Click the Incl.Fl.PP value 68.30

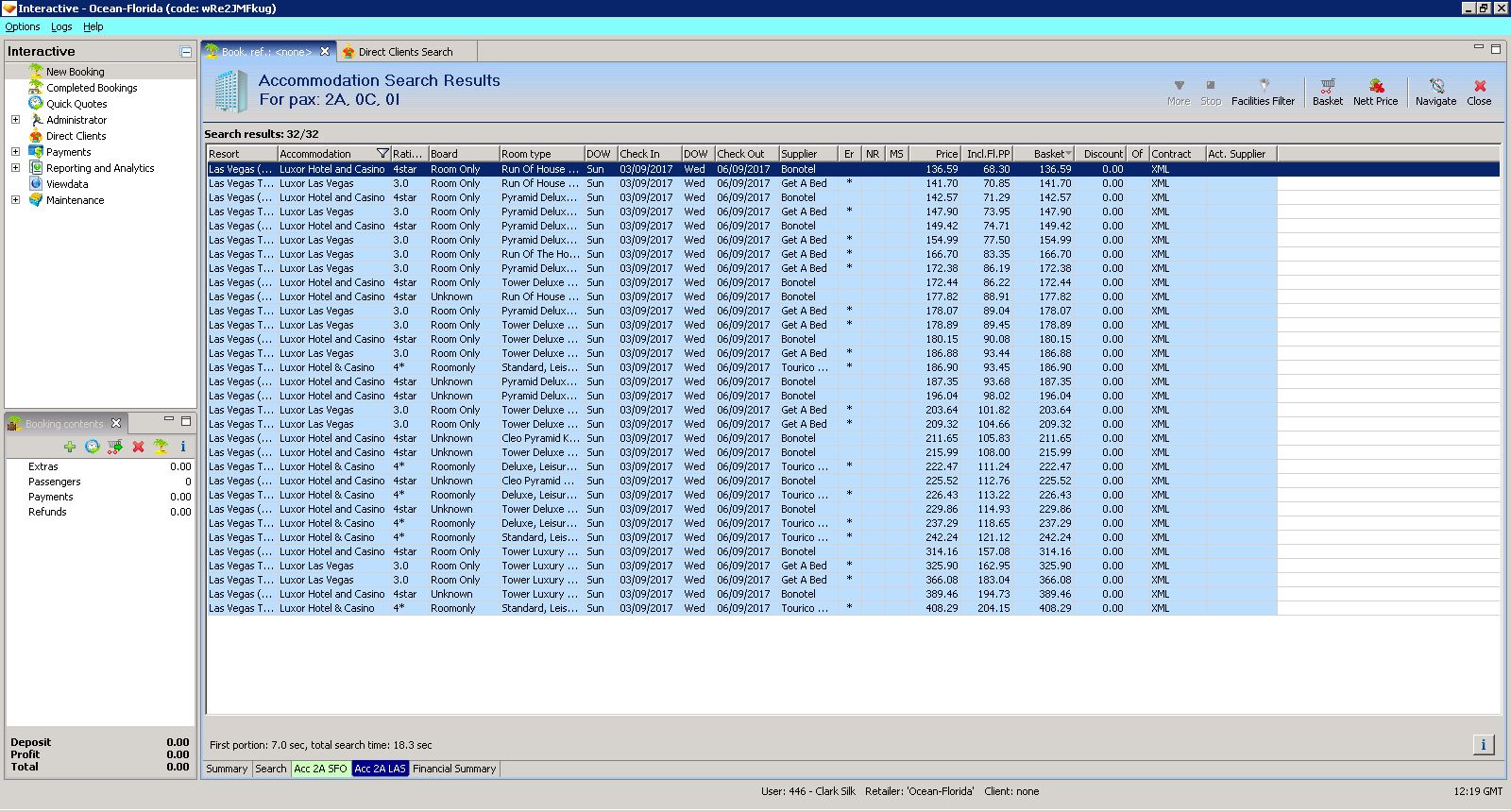(x=996, y=169)
